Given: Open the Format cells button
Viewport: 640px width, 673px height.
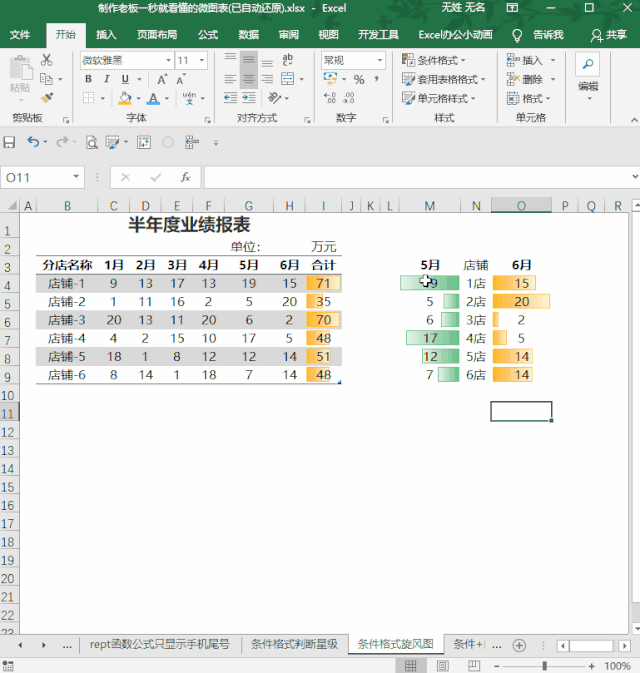Looking at the screenshot, I should [x=528, y=98].
